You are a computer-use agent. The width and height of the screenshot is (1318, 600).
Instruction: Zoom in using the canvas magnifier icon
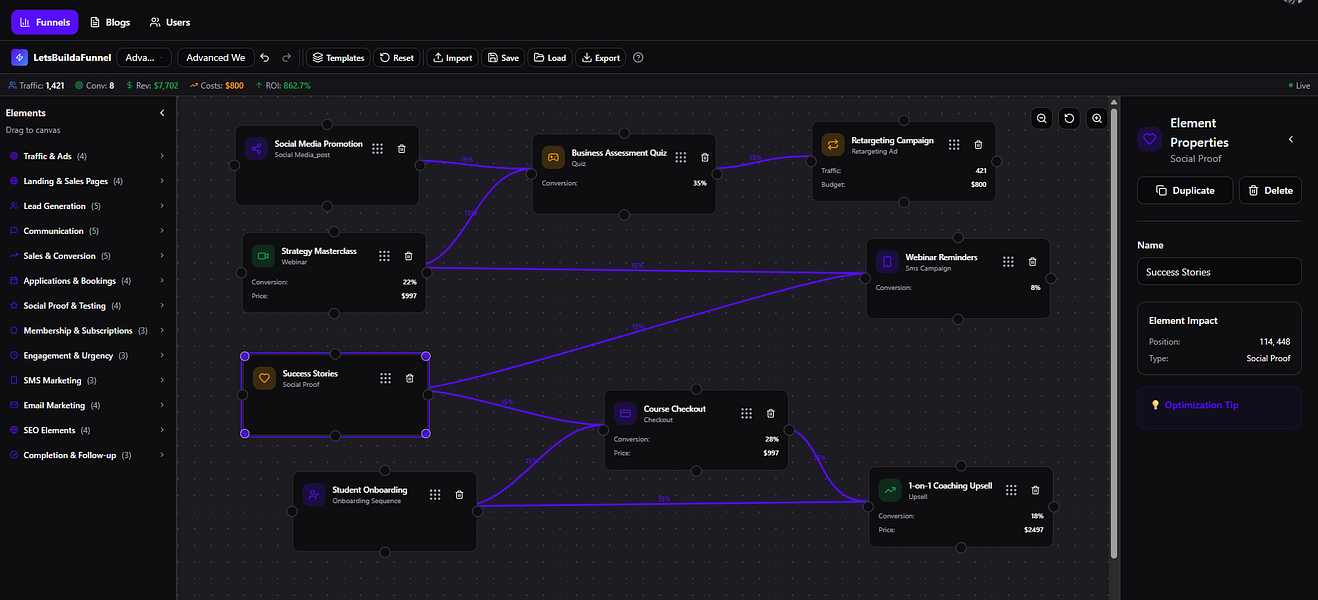pos(1097,119)
